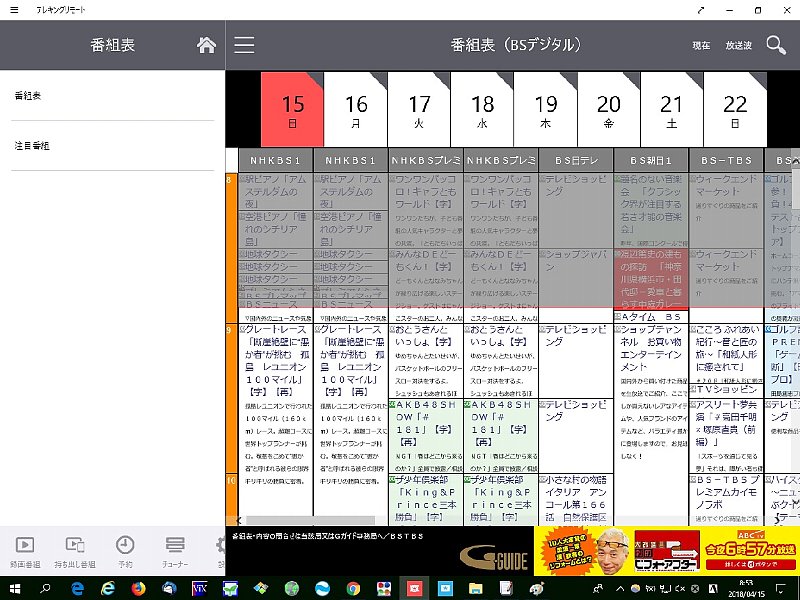Open the ビフォーアフター advertisement banner

click(667, 551)
